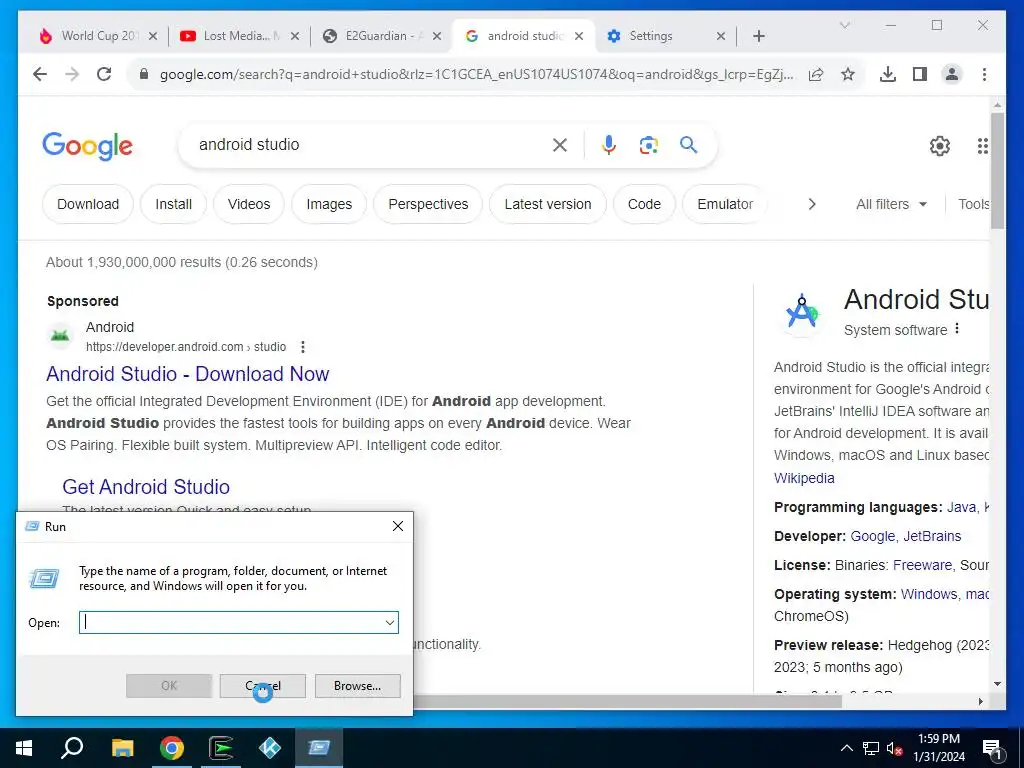Open taskbar Search magnifier
Viewport: 1024px width, 768px height.
[72, 748]
